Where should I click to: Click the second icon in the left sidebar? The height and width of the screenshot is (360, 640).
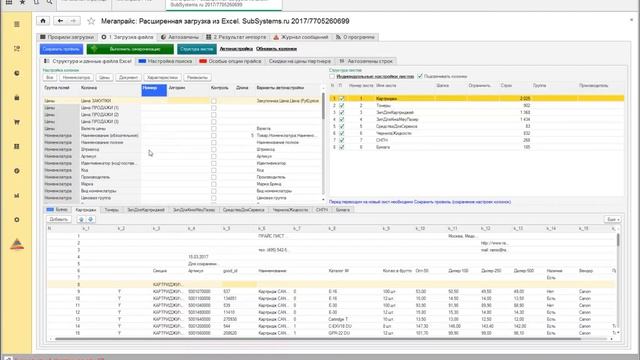point(17,49)
